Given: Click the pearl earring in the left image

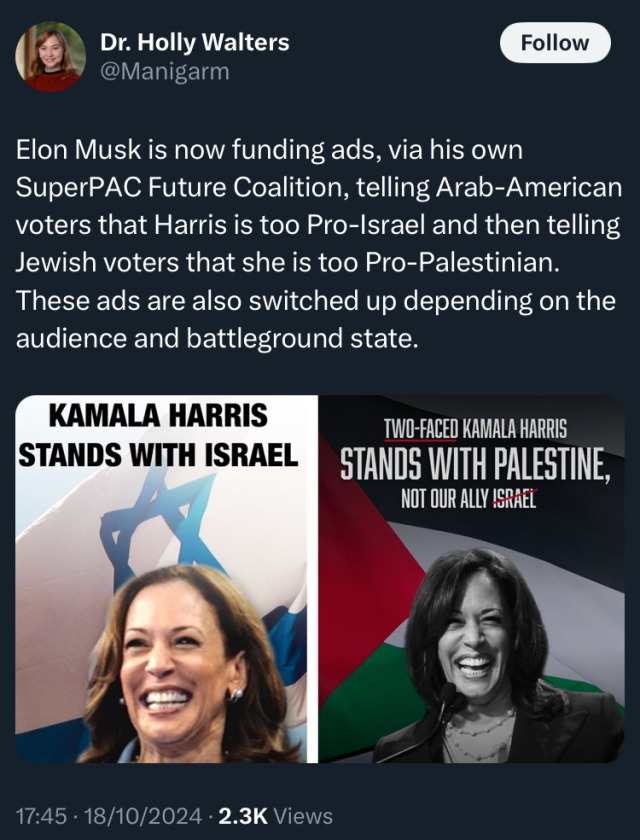Looking at the screenshot, I should 236,695.
